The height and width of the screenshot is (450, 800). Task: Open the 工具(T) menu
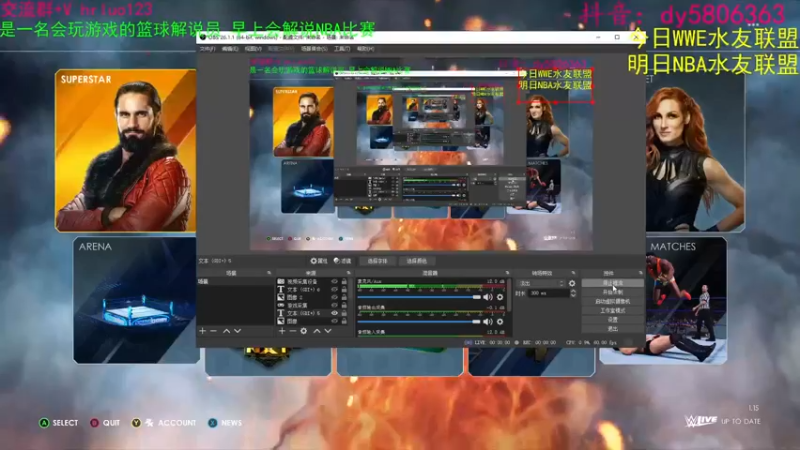pyautogui.click(x=342, y=49)
